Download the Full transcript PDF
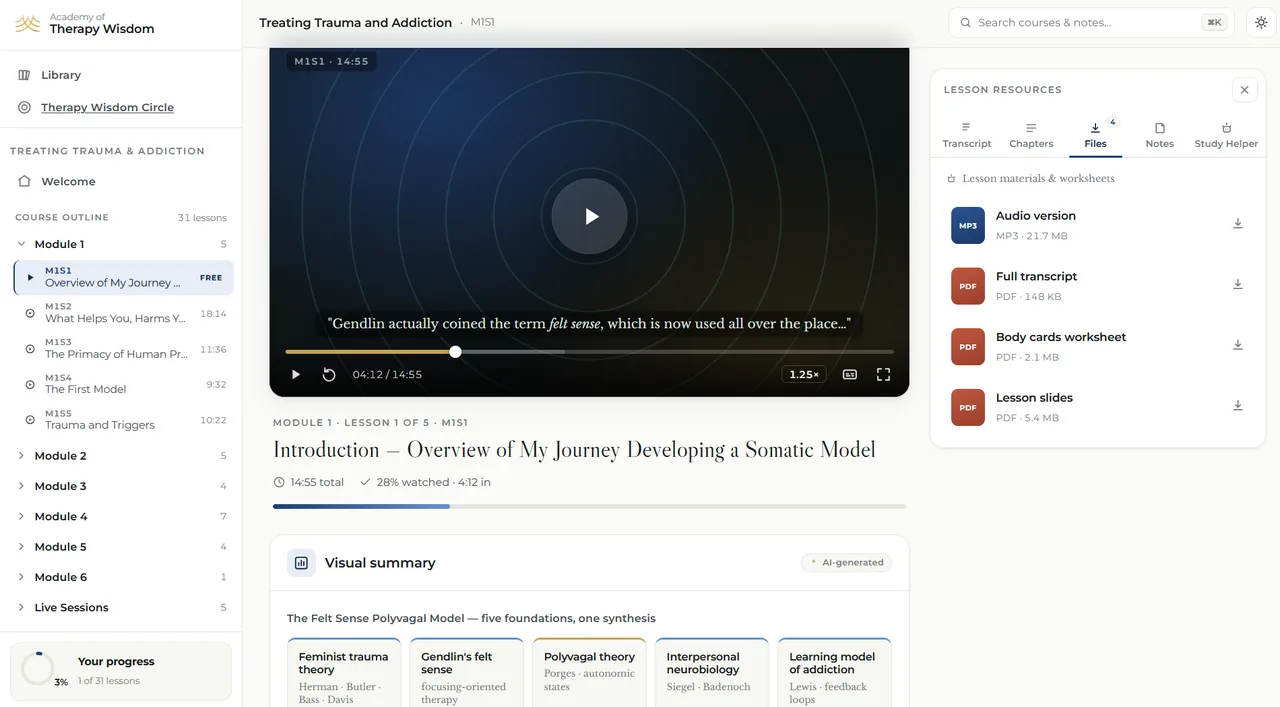1280x707 pixels. [1238, 285]
